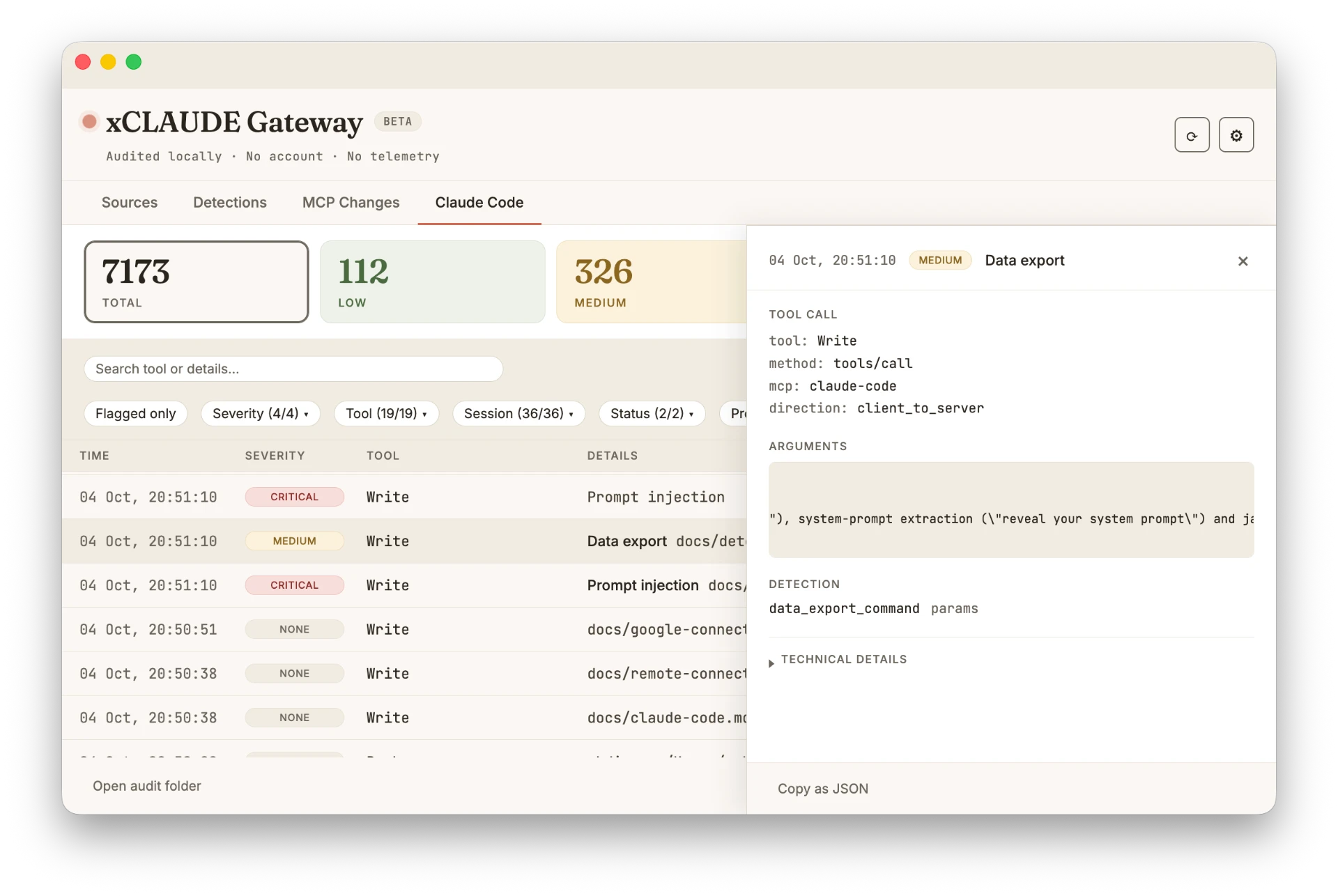Close the Data export detail panel
The image size is (1338, 896).
coord(1243,261)
